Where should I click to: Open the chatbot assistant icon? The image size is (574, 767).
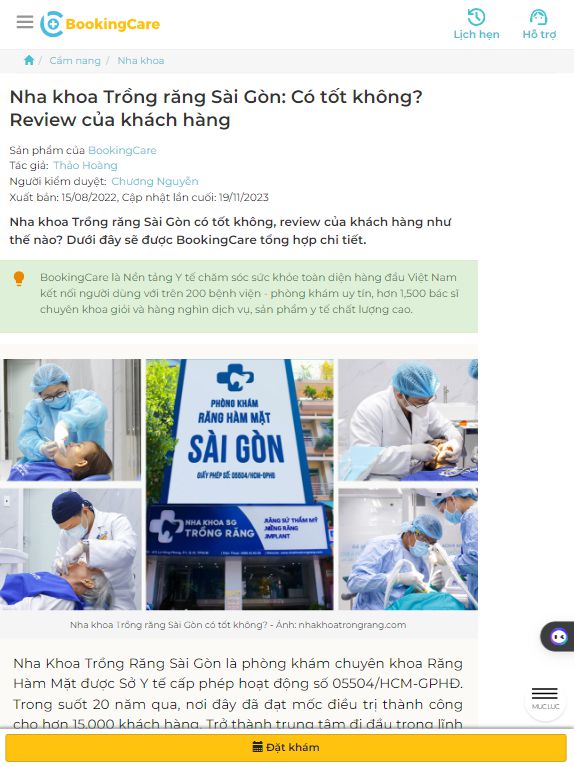(x=558, y=636)
